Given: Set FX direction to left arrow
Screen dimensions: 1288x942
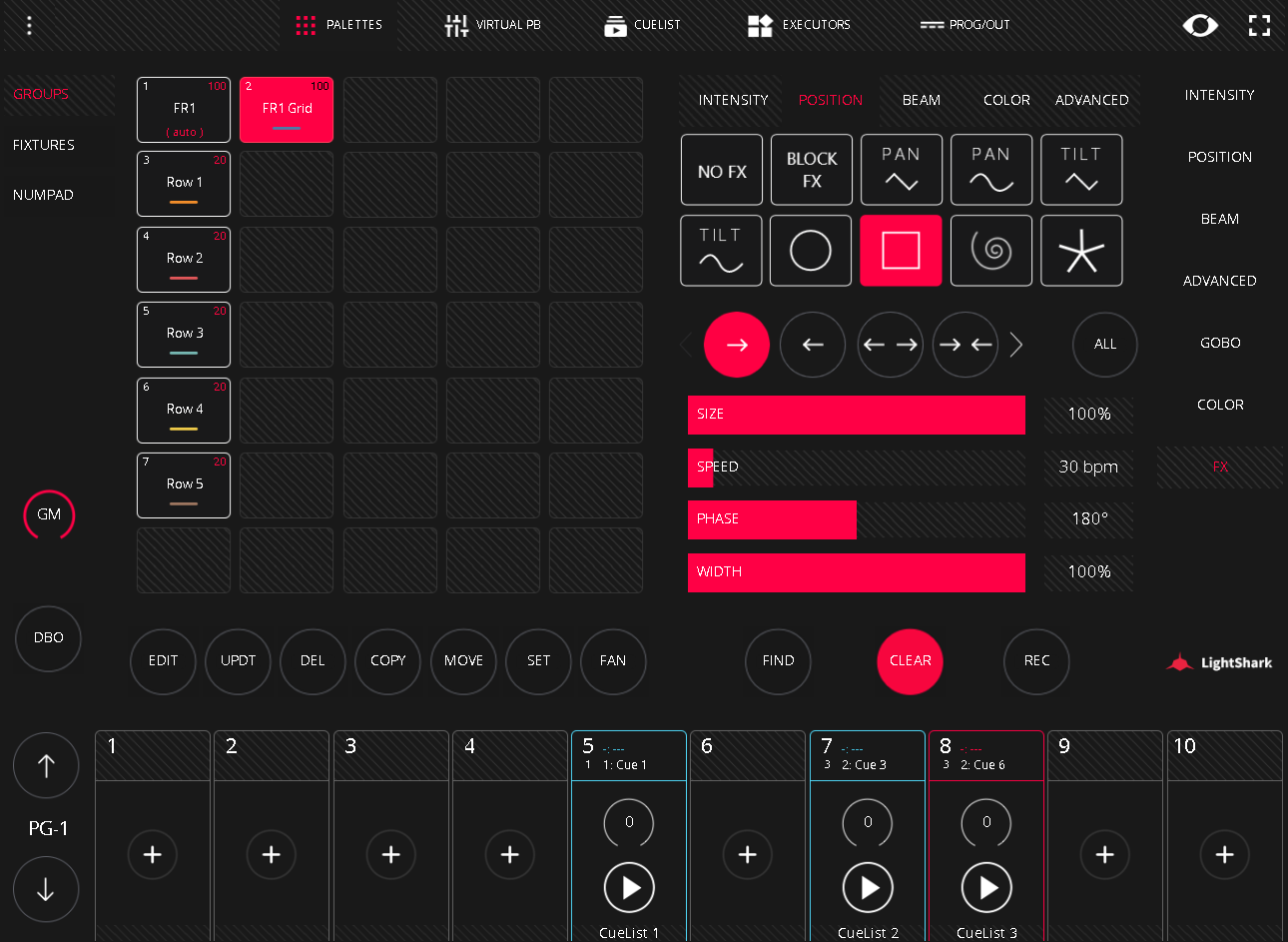Looking at the screenshot, I should tap(813, 345).
